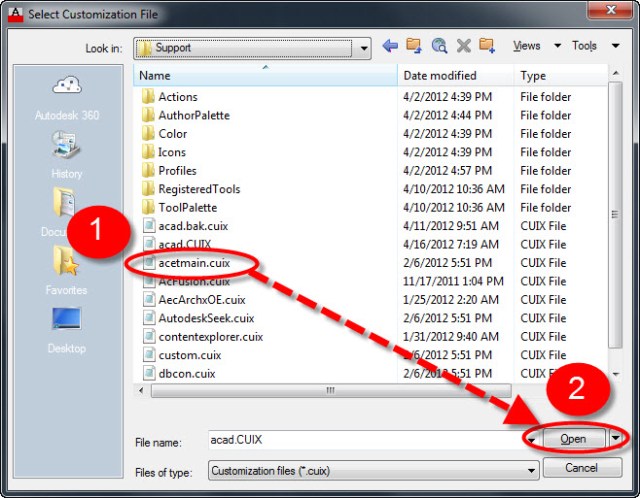
Task: Go up one folder level icon
Action: 414,46
